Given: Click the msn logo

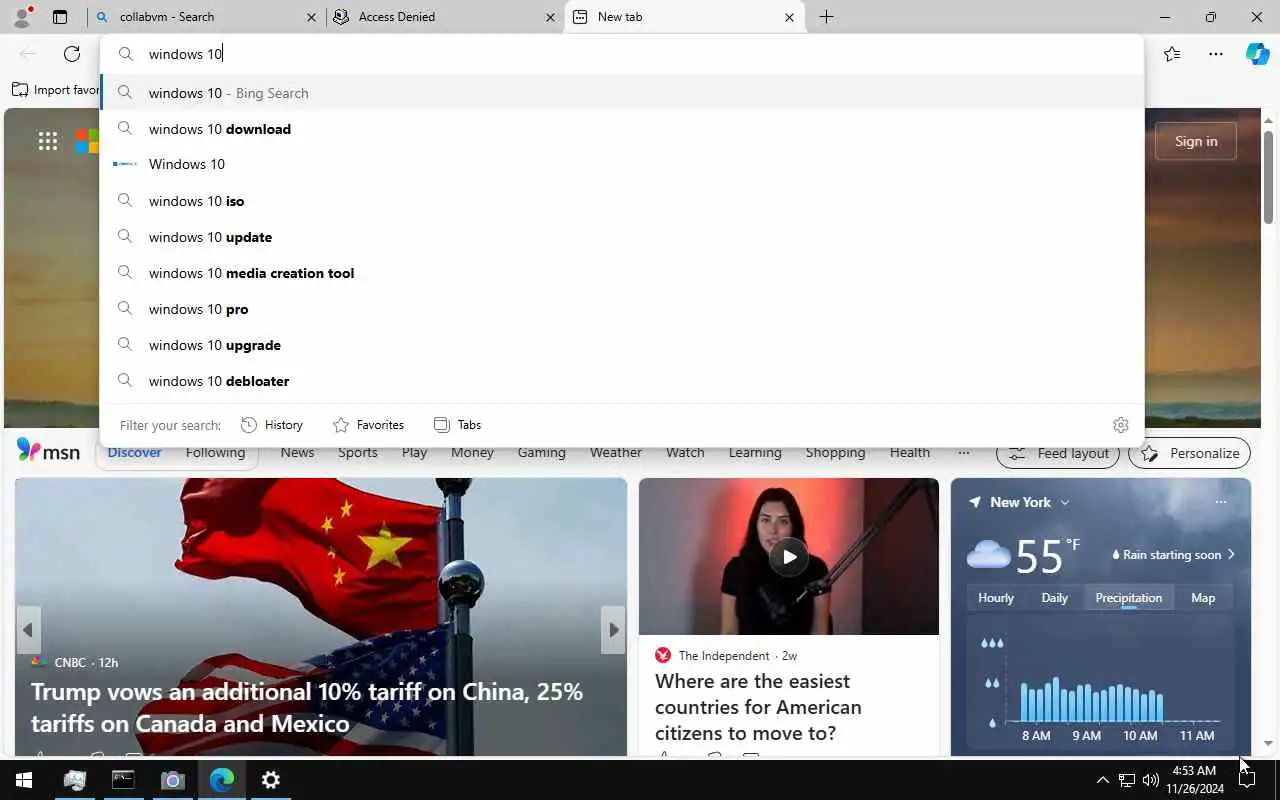Looking at the screenshot, I should (48, 451).
